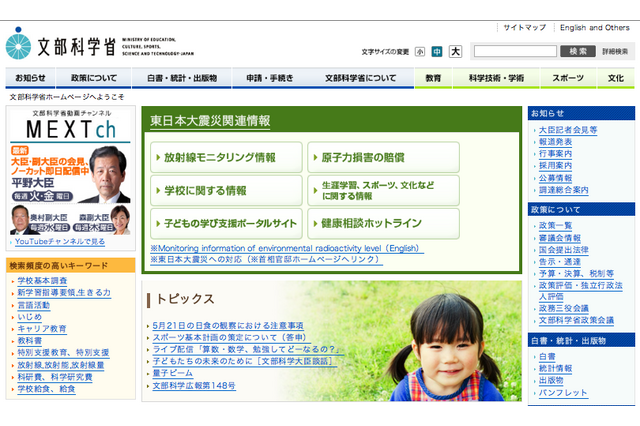Open sidebar link 調達総合案内
Viewport: 640px width, 426px height.
coord(564,190)
